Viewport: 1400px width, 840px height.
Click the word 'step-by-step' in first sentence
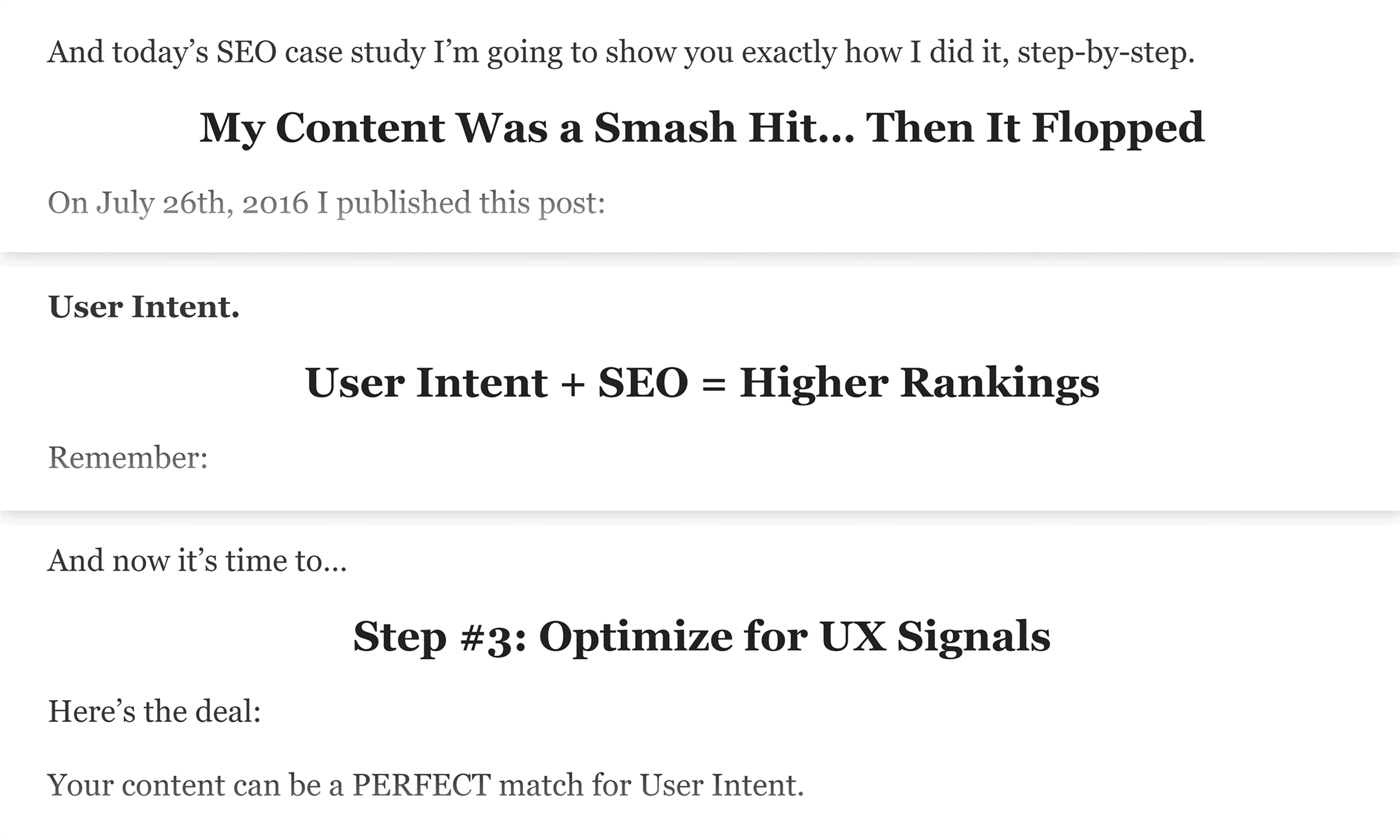(x=1106, y=53)
